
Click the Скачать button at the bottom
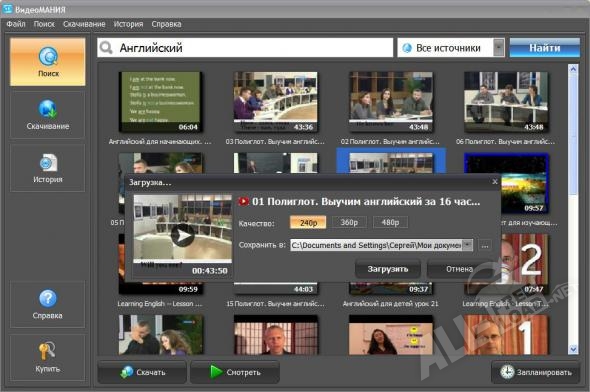[x=142, y=372]
